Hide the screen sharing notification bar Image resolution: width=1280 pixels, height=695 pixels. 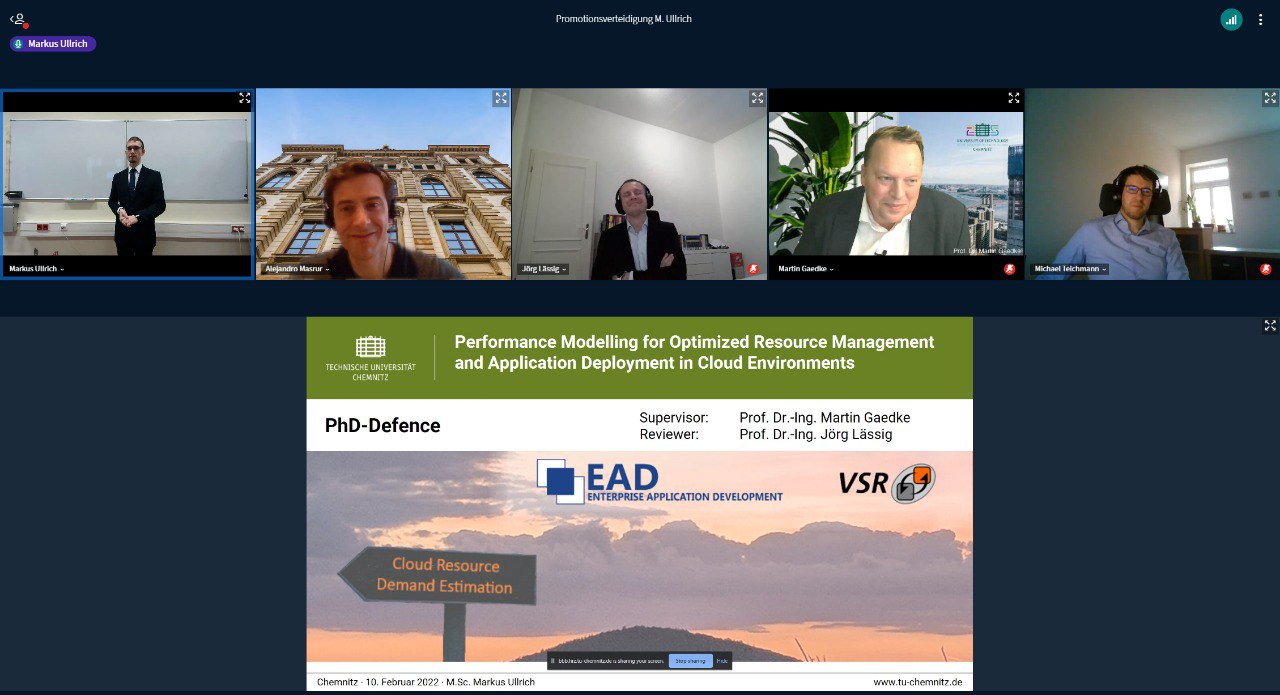[722, 661]
